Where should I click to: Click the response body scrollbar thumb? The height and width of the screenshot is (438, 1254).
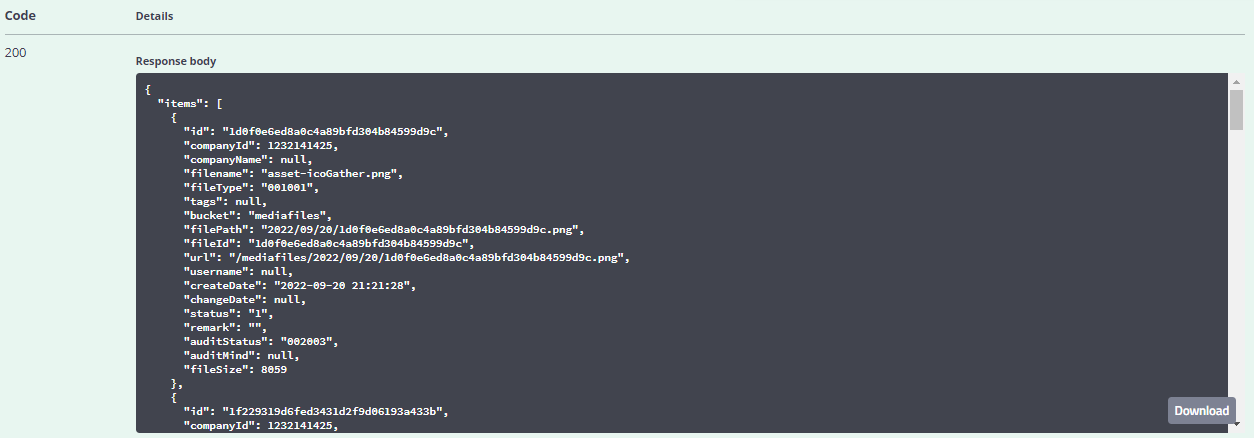point(1236,108)
